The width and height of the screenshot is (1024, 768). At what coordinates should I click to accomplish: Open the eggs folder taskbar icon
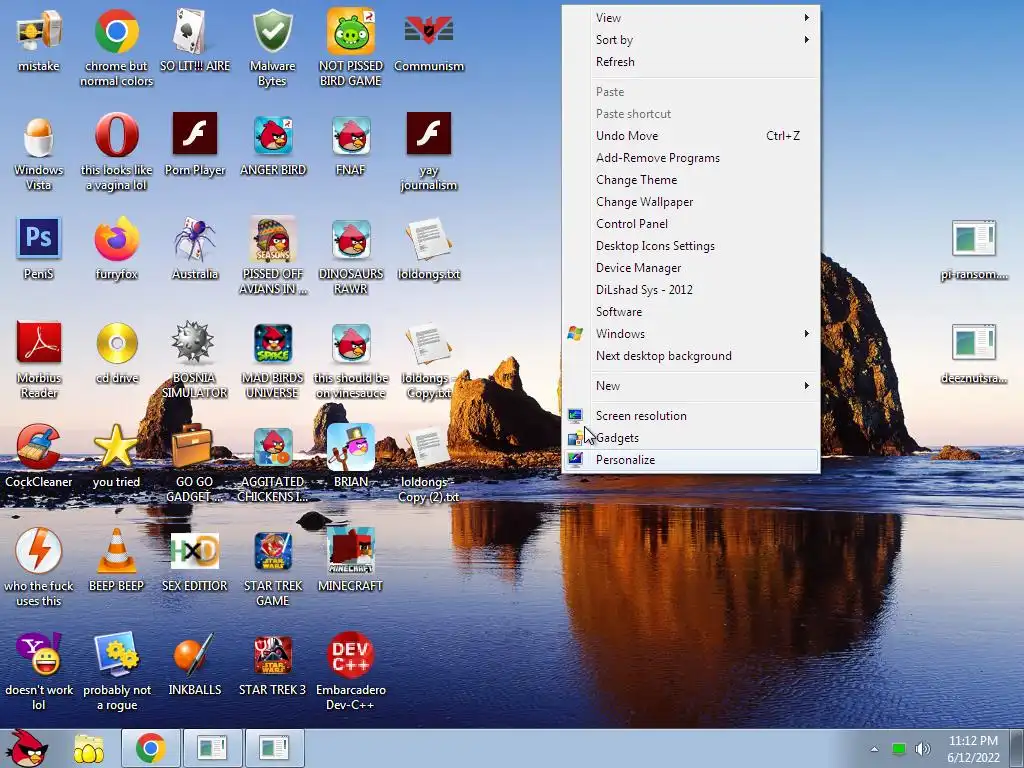point(89,748)
